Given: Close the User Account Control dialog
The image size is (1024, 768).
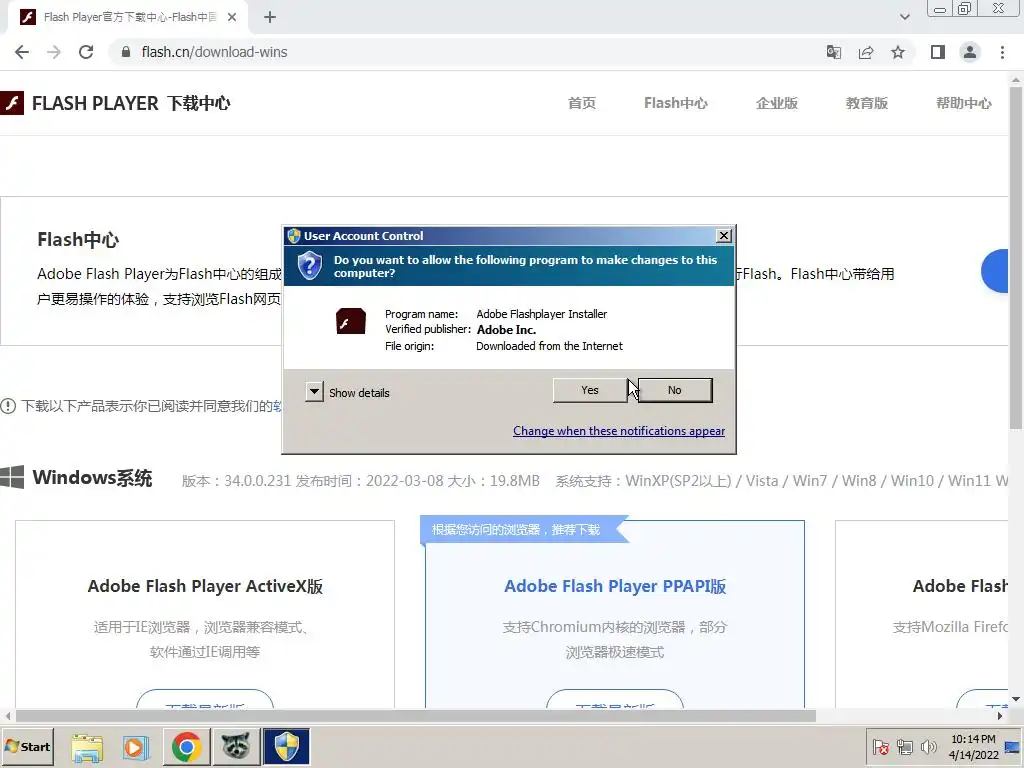Looking at the screenshot, I should click(724, 236).
